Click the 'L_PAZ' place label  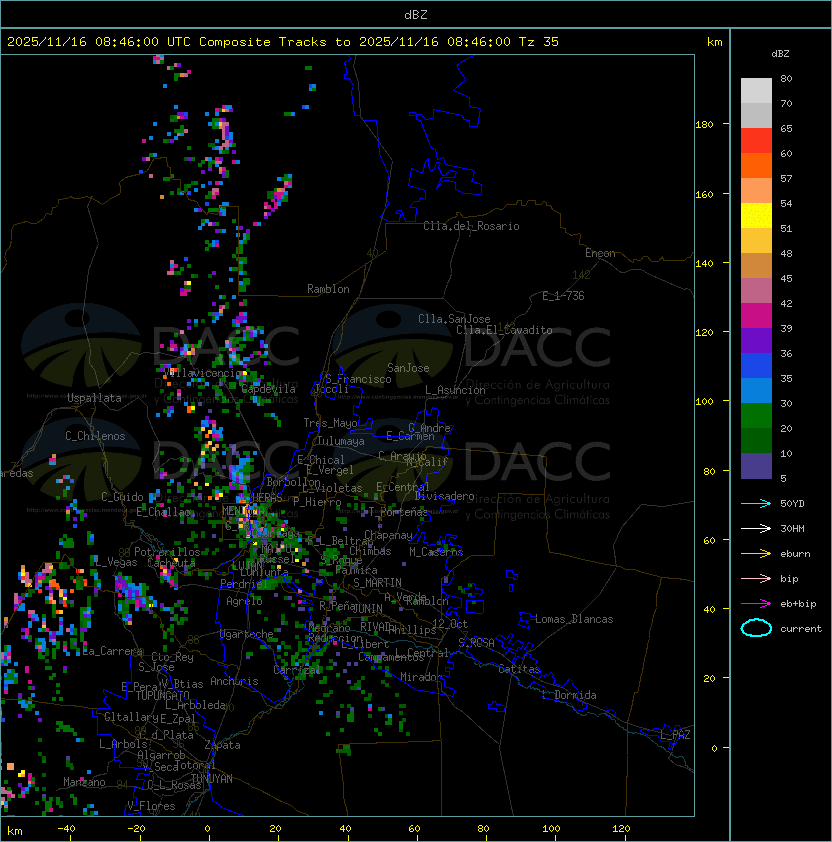coord(675,735)
